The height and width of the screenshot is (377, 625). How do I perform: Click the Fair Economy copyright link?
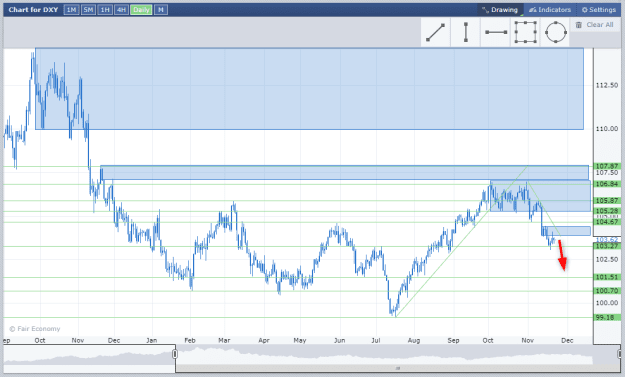35,329
